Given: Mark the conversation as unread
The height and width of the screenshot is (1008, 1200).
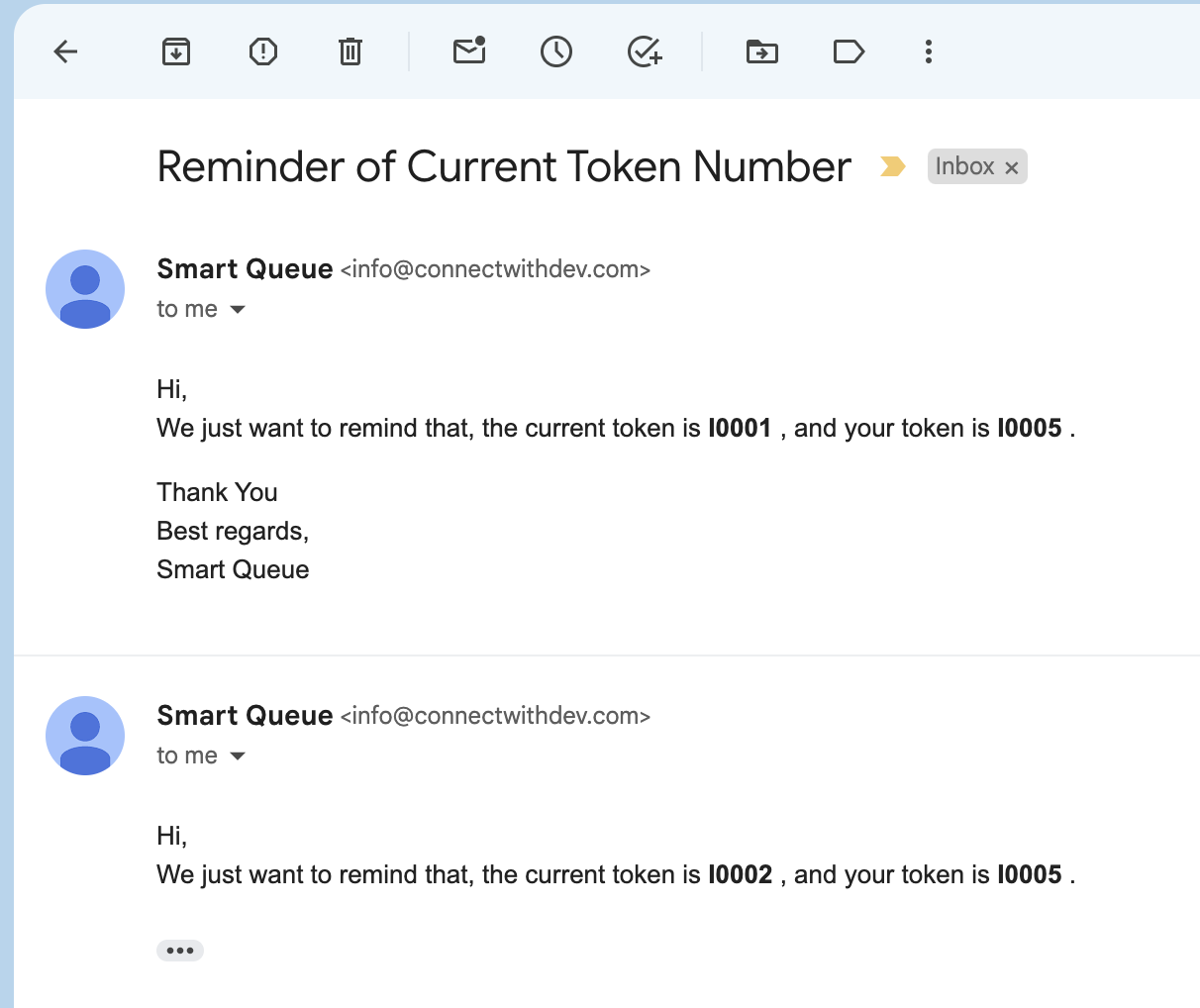Looking at the screenshot, I should (x=469, y=51).
